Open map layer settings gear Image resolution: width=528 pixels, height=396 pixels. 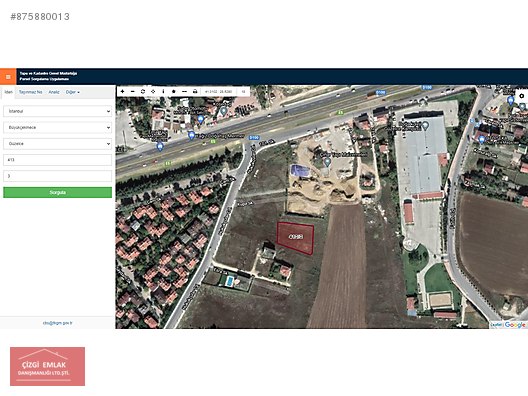pyautogui.click(x=522, y=96)
